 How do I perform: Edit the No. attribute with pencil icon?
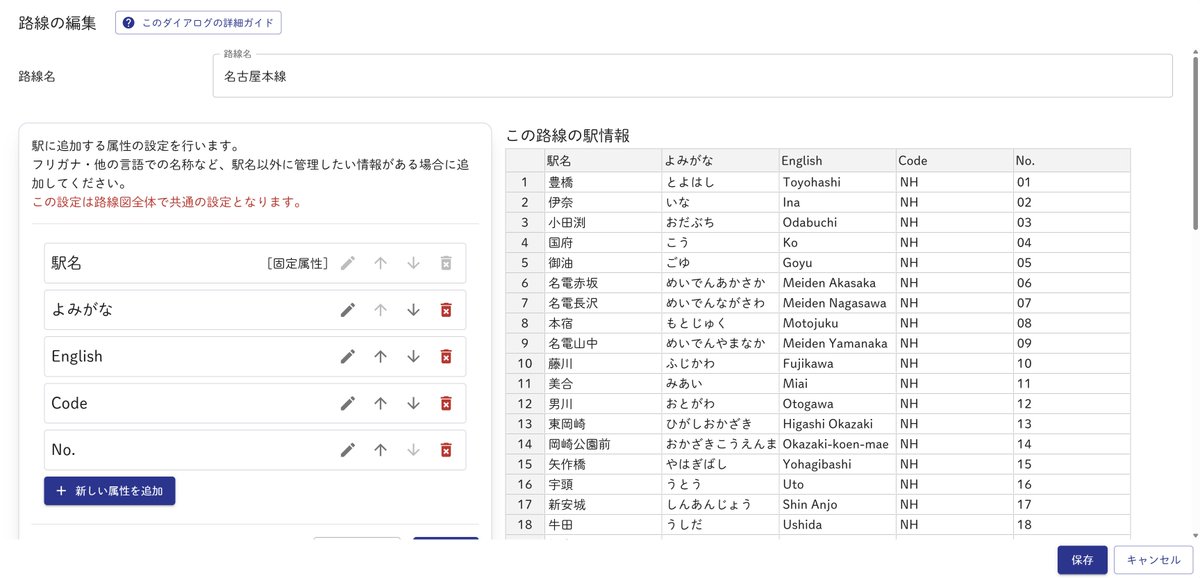pyautogui.click(x=347, y=450)
